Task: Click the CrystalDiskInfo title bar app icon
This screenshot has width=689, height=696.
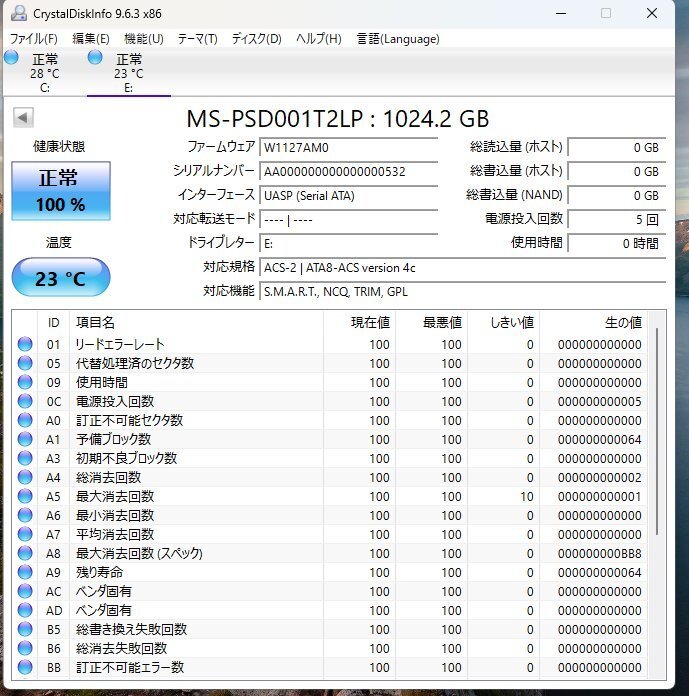Action: click(19, 13)
